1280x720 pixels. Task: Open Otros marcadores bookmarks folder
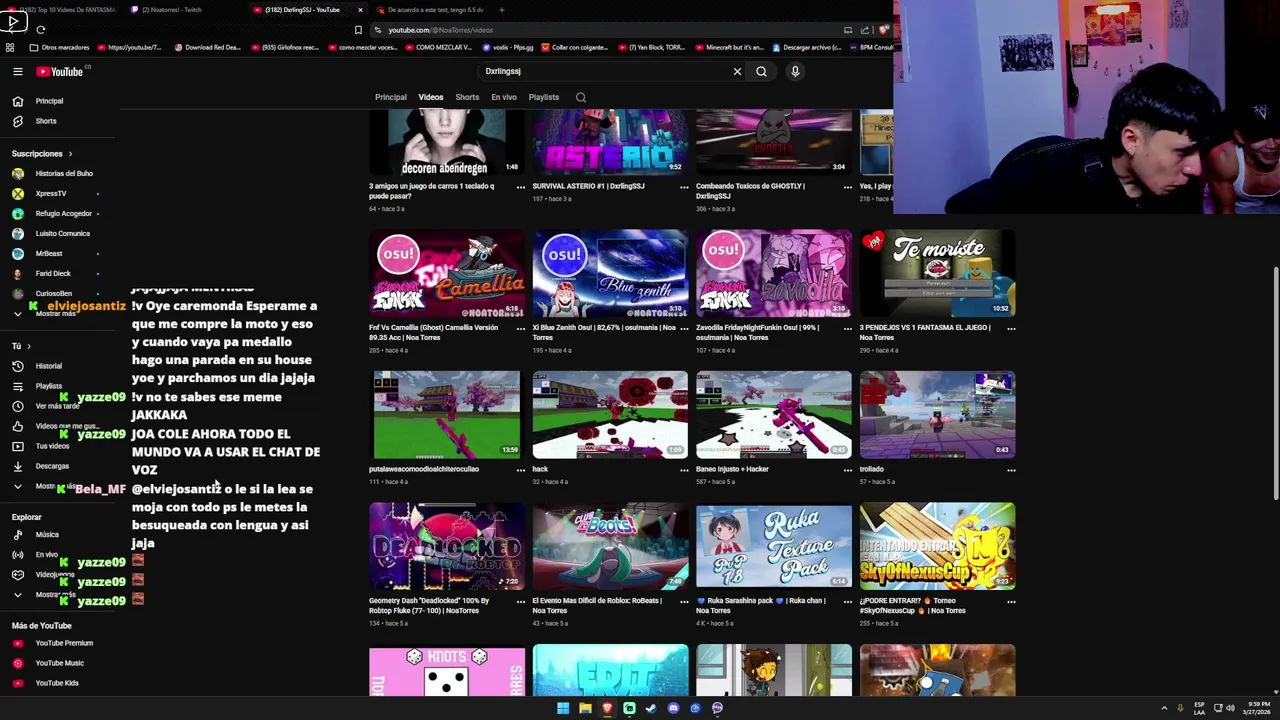point(59,47)
